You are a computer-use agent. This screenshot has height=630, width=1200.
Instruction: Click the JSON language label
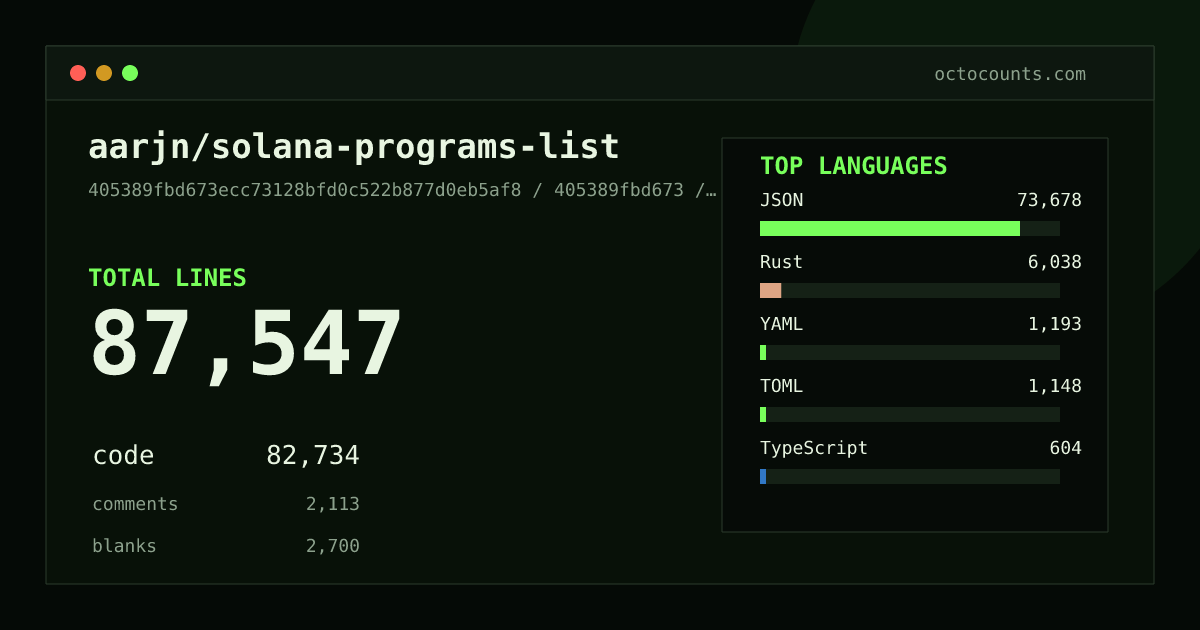tap(781, 200)
